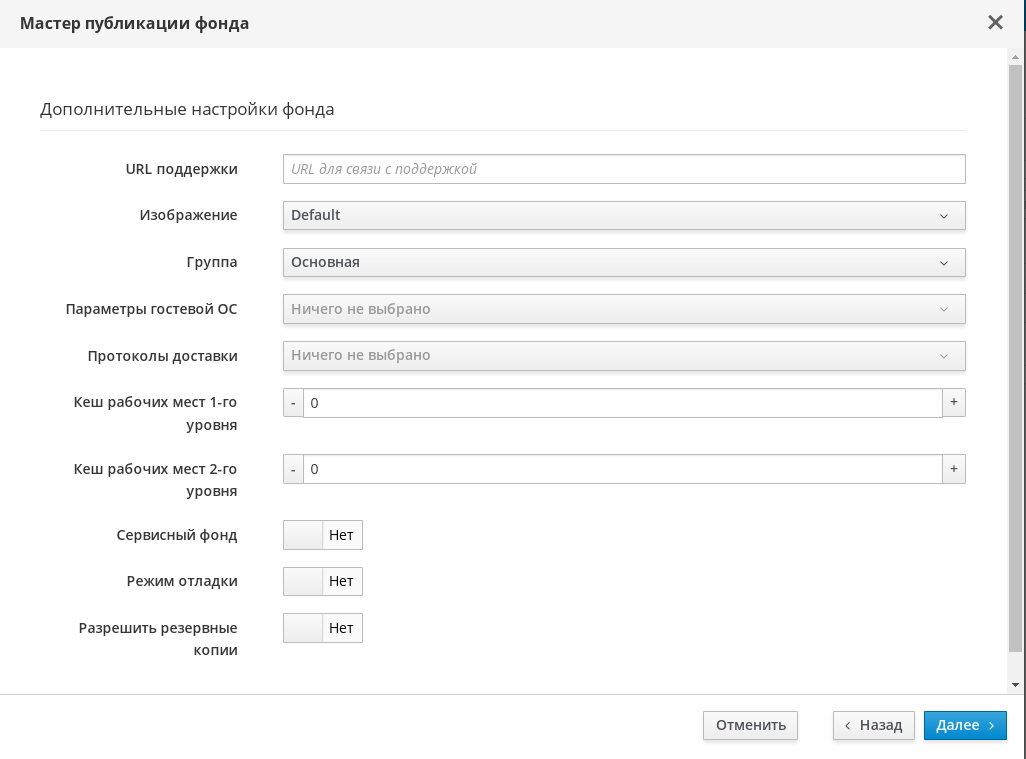This screenshot has width=1026, height=759.
Task: Toggle the Разрешить резервные копии switch
Action: tap(322, 628)
